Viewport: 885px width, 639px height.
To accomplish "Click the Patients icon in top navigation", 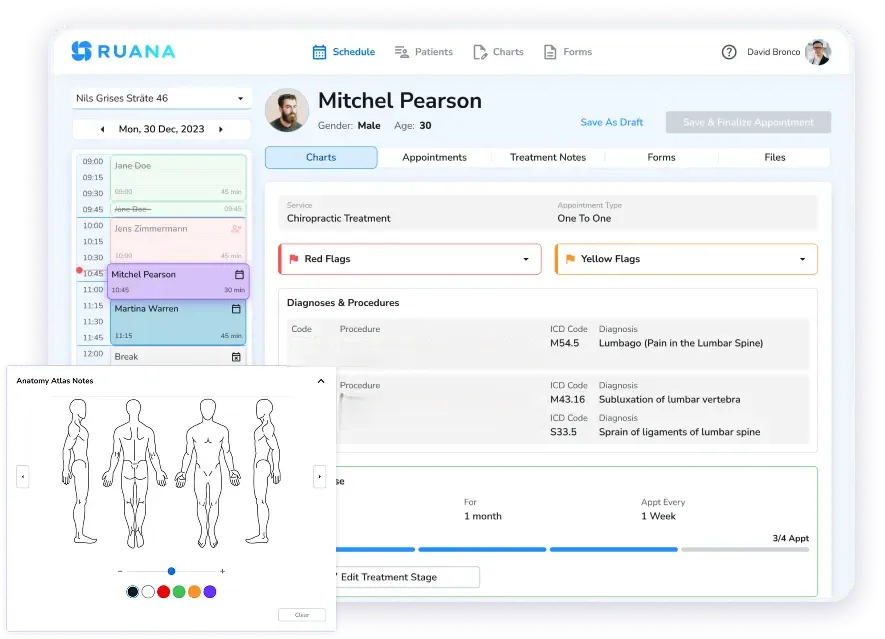I will (x=401, y=51).
